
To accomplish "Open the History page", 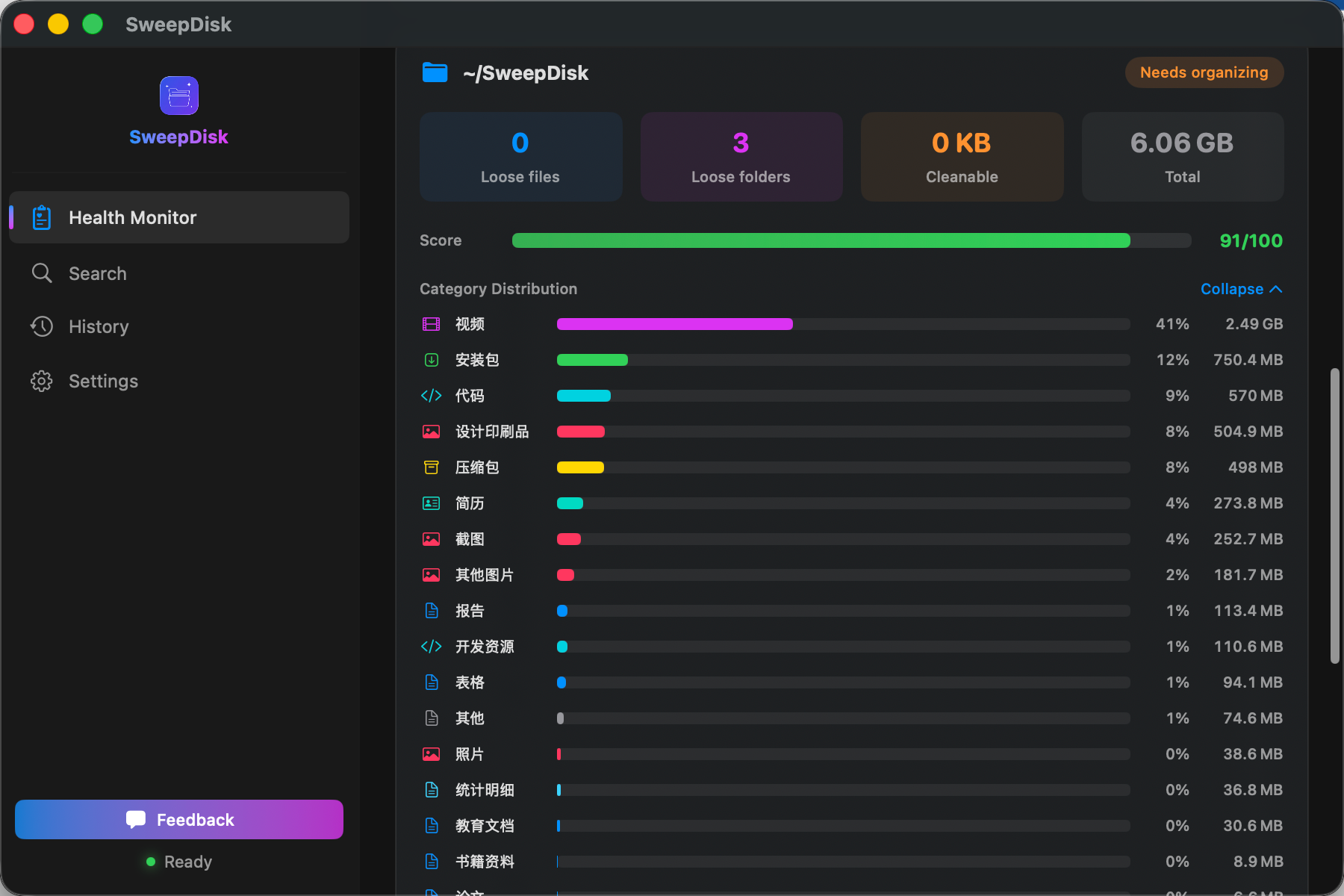I will pos(179,326).
